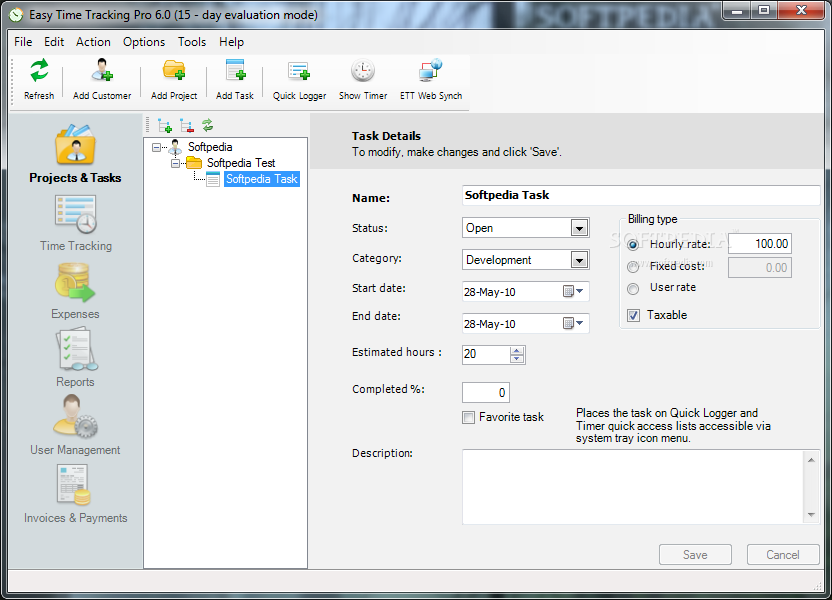The height and width of the screenshot is (600, 832).
Task: Click the expand all tree icon
Action: pyautogui.click(x=165, y=126)
